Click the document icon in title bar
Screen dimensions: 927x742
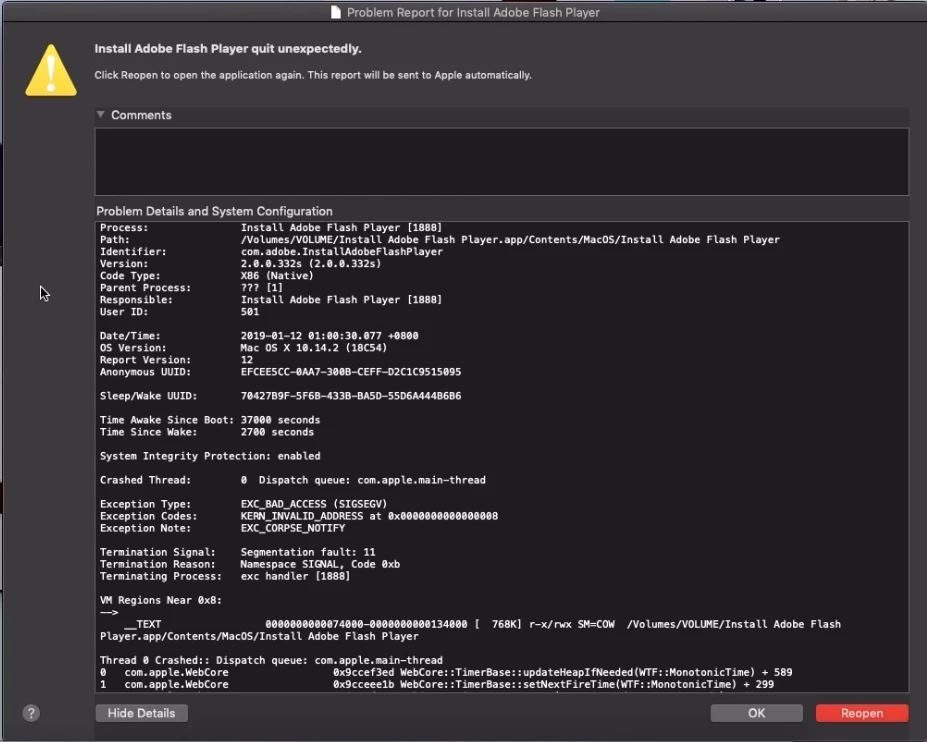pos(336,12)
